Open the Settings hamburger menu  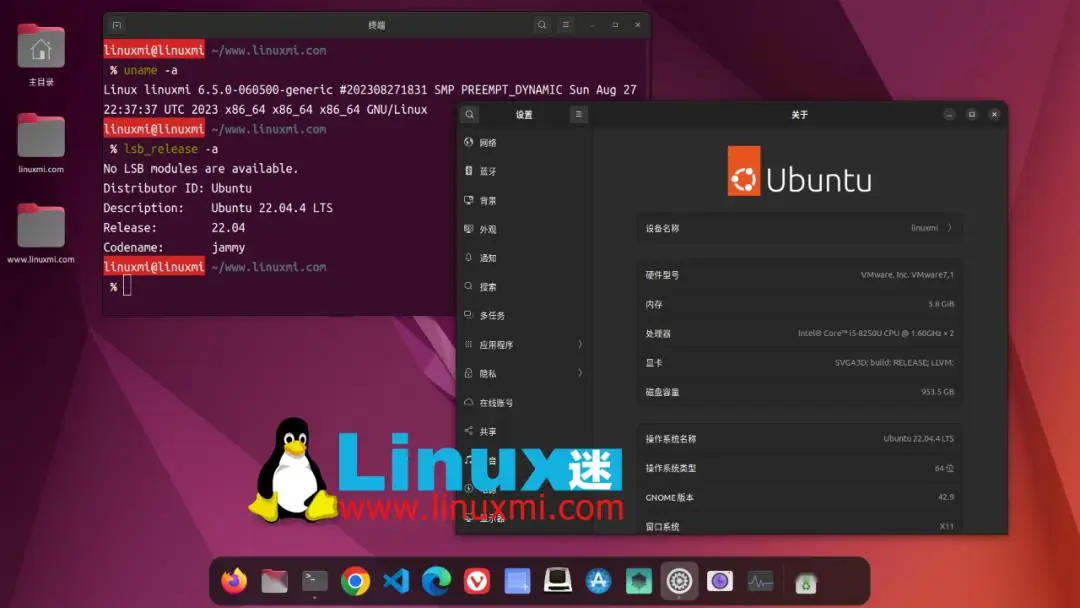click(x=579, y=114)
